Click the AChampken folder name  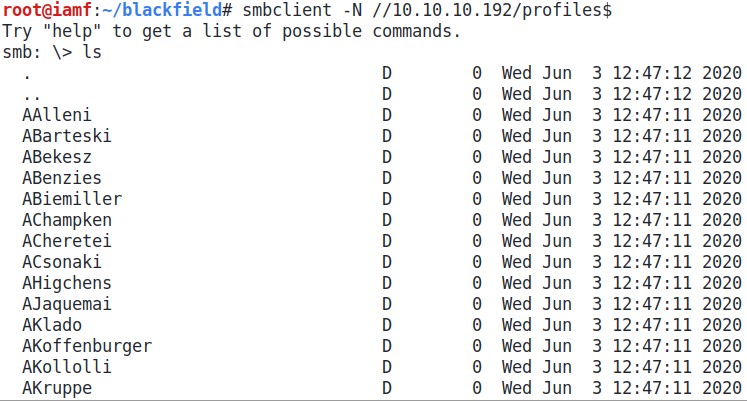click(x=66, y=220)
